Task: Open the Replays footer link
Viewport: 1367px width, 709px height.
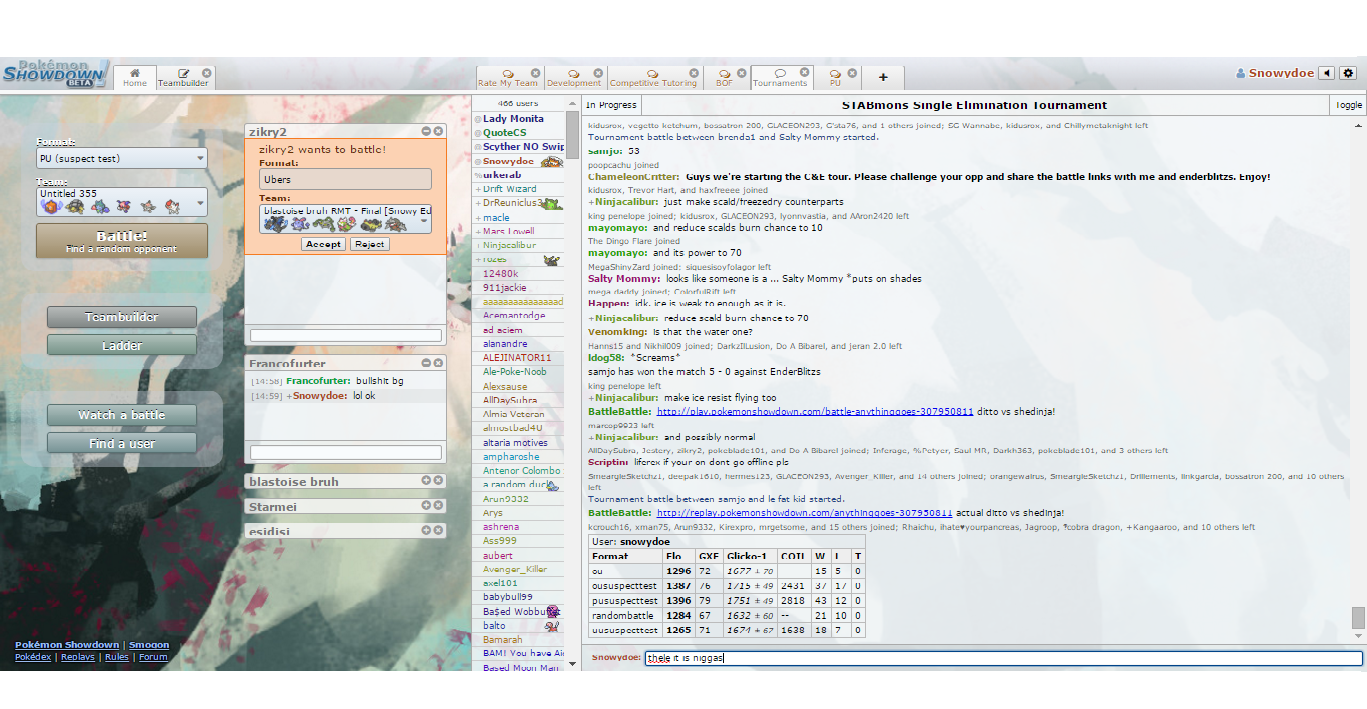Action: 78,657
